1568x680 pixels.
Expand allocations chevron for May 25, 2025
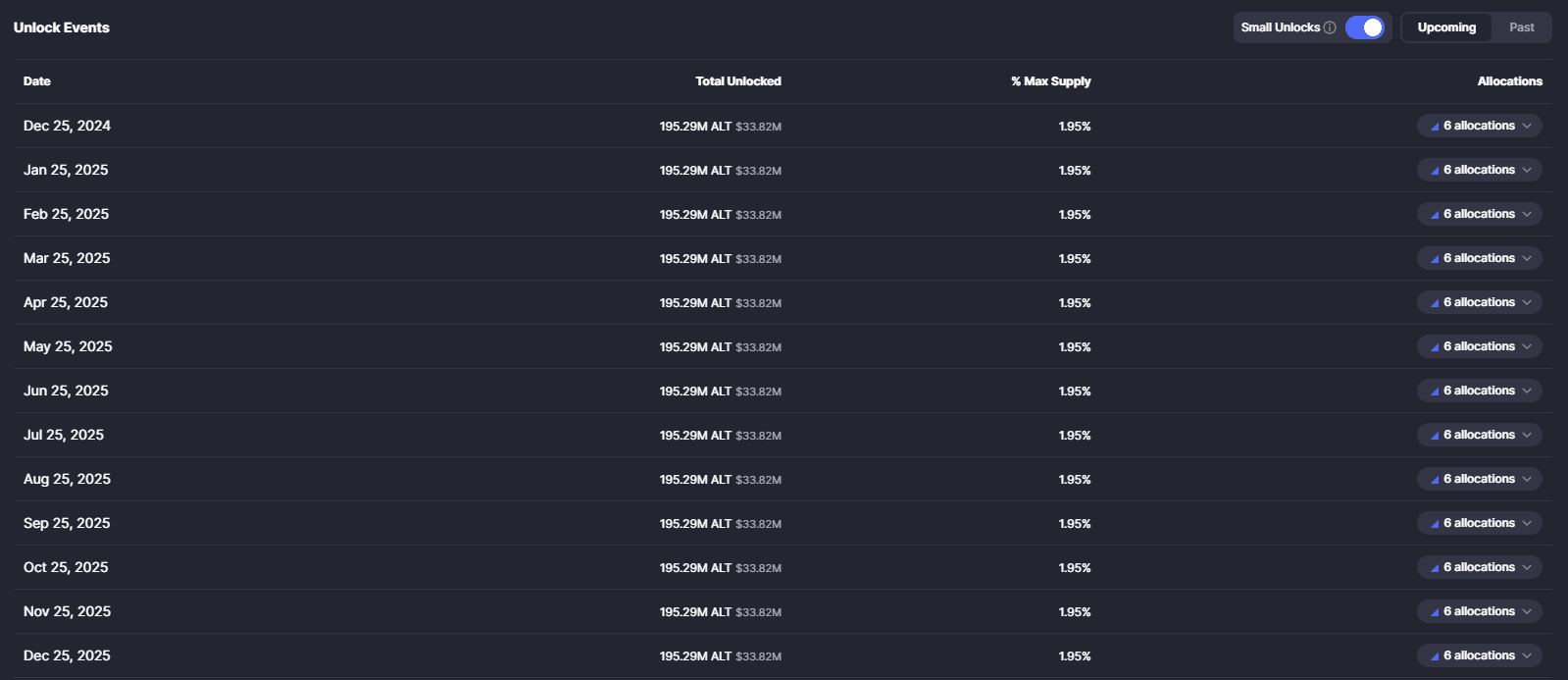1527,347
